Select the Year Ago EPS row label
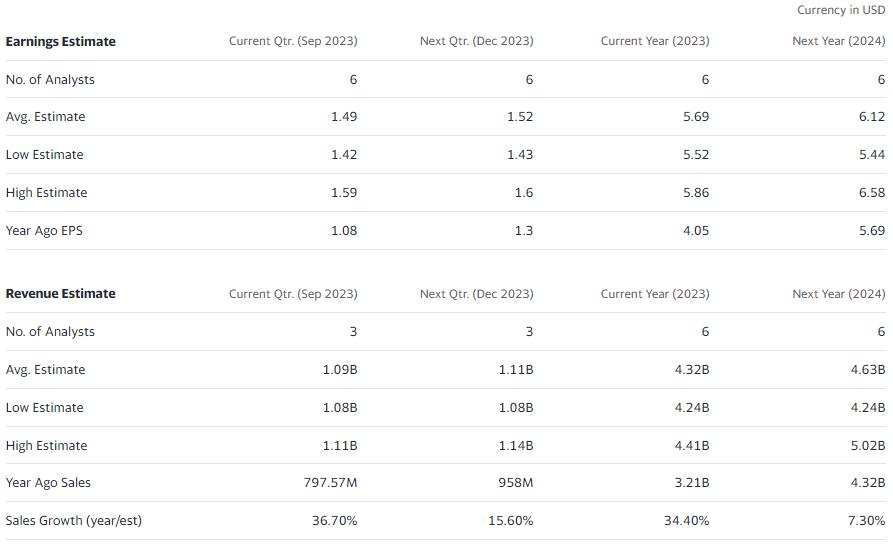Viewport: 893px width, 545px height. click(x=44, y=230)
